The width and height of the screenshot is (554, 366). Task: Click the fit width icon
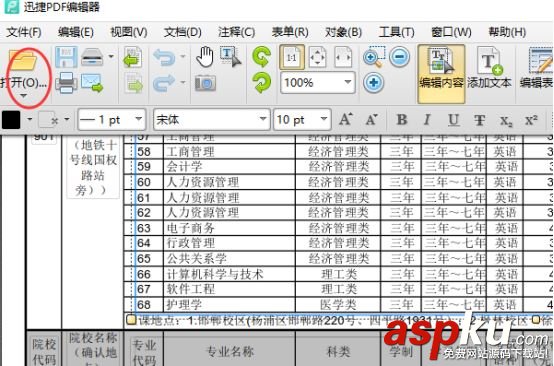pos(343,57)
